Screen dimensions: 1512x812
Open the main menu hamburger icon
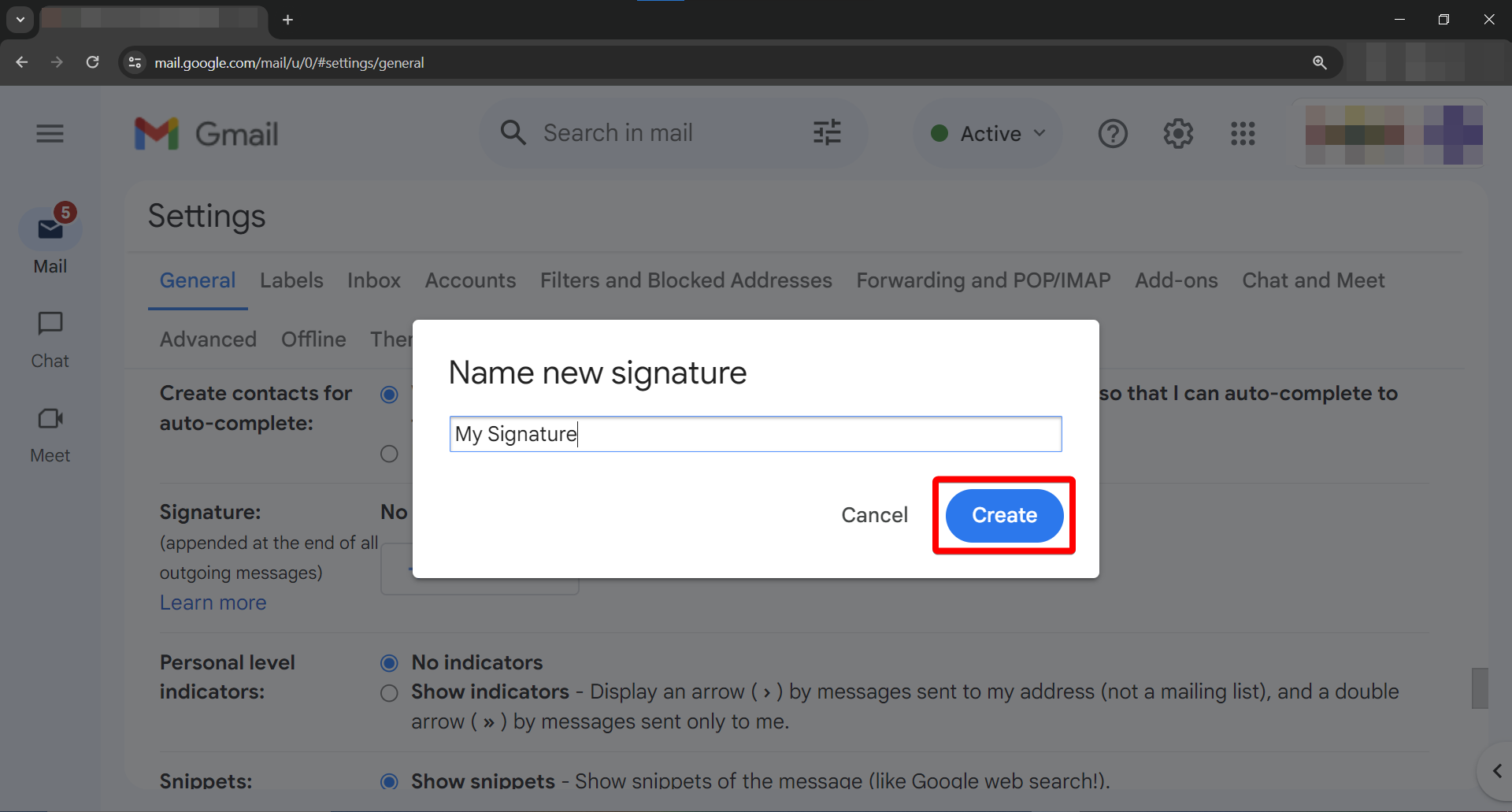coord(50,134)
